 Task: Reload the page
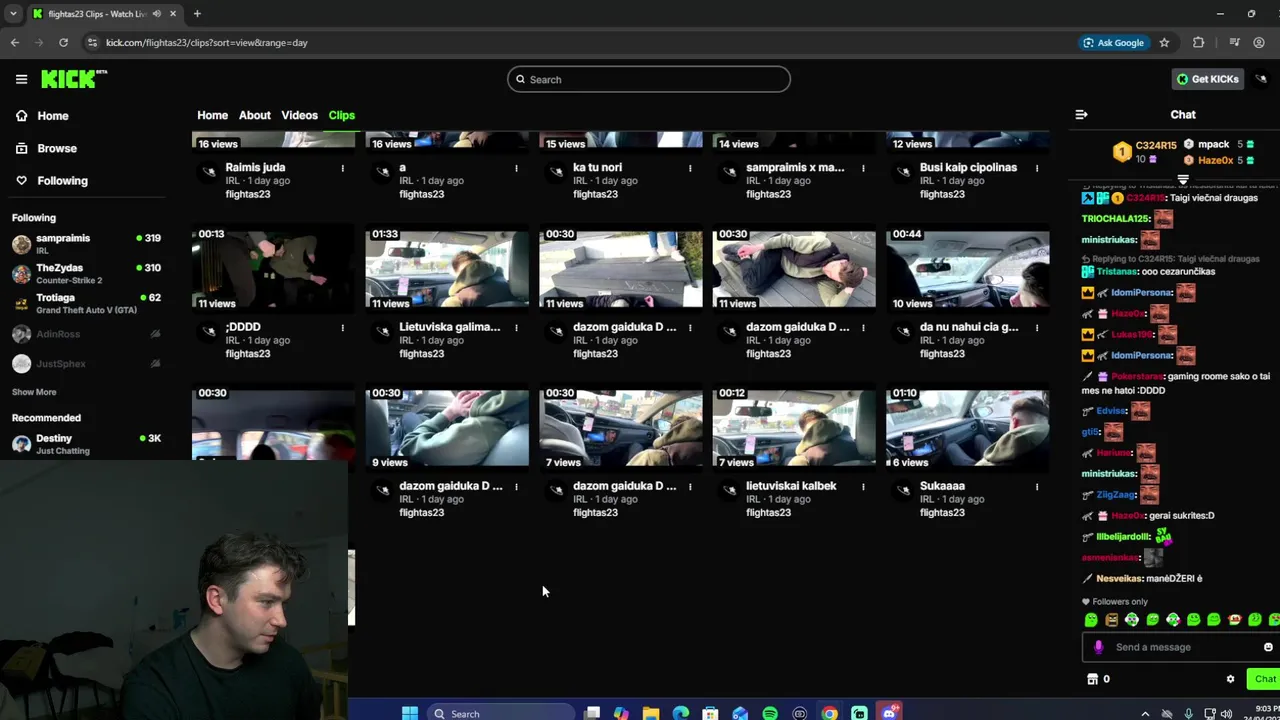click(63, 43)
